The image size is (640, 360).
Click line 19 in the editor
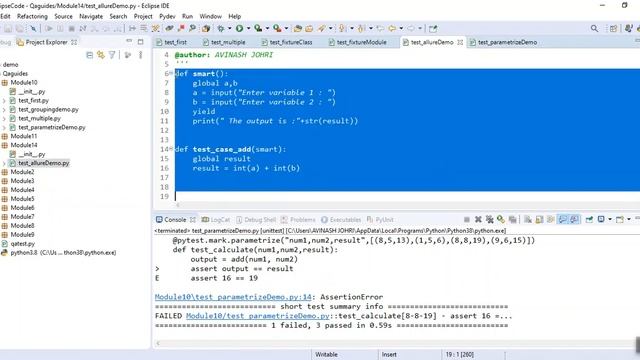pos(407,196)
